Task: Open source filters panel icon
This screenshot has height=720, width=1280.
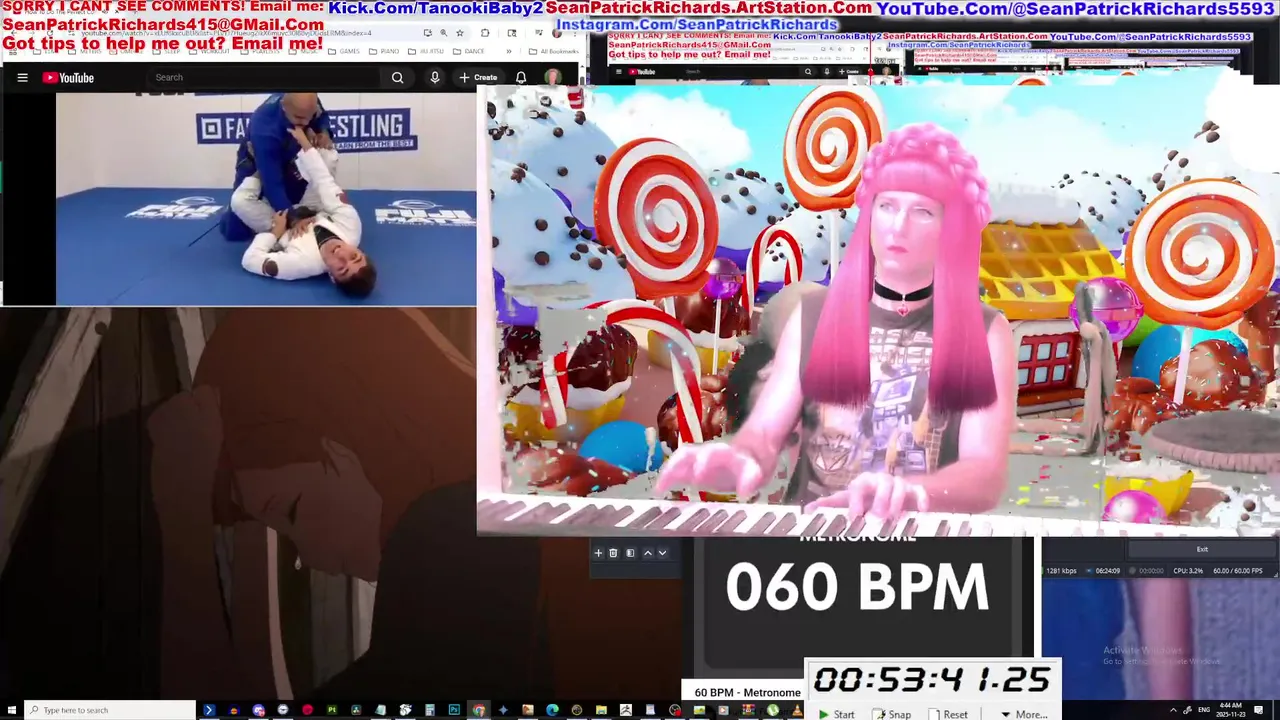Action: (630, 553)
